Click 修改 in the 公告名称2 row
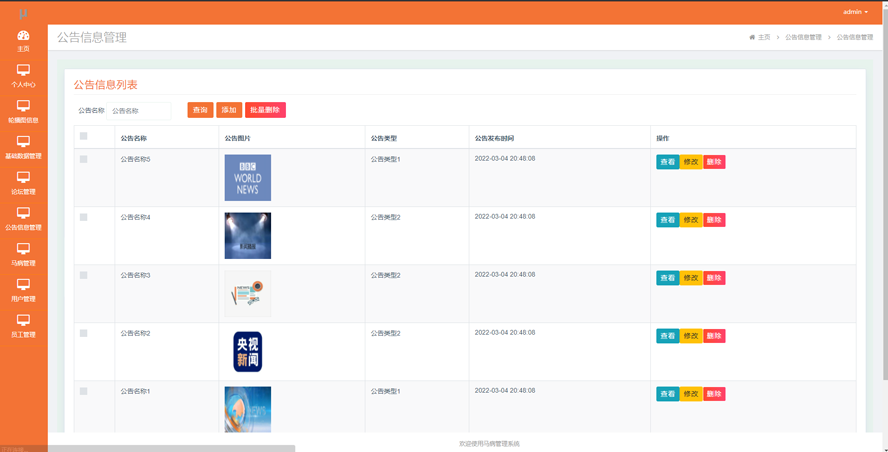This screenshot has height=452, width=888. 691,336
